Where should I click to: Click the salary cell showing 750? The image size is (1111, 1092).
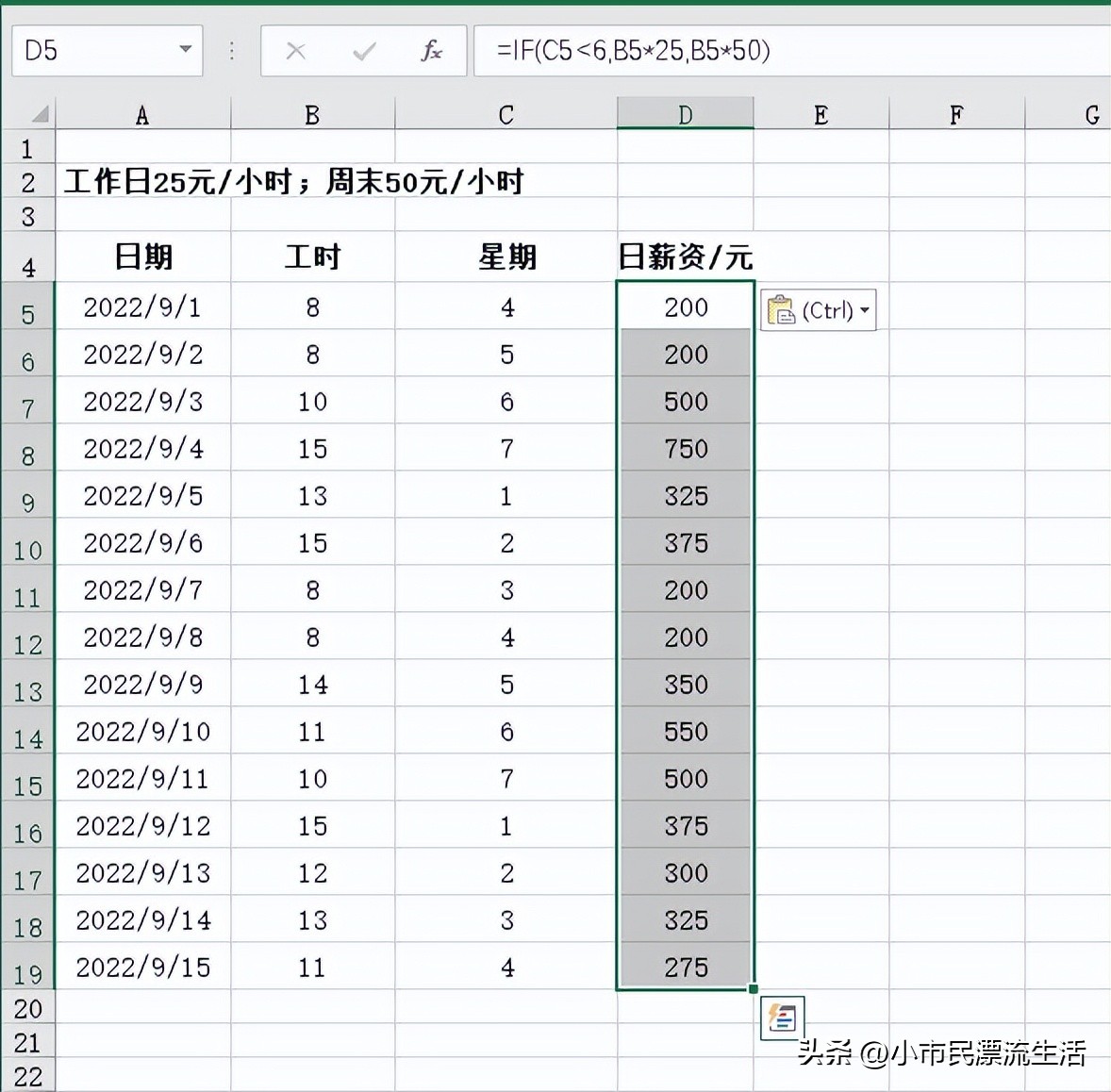tap(685, 448)
